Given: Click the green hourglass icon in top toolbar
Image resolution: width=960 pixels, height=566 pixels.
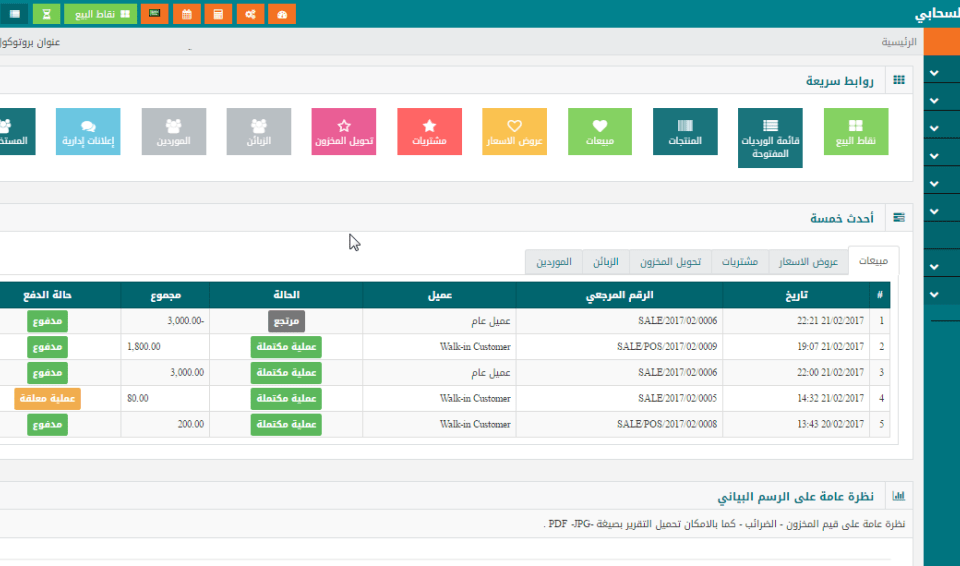Looking at the screenshot, I should coord(46,14).
